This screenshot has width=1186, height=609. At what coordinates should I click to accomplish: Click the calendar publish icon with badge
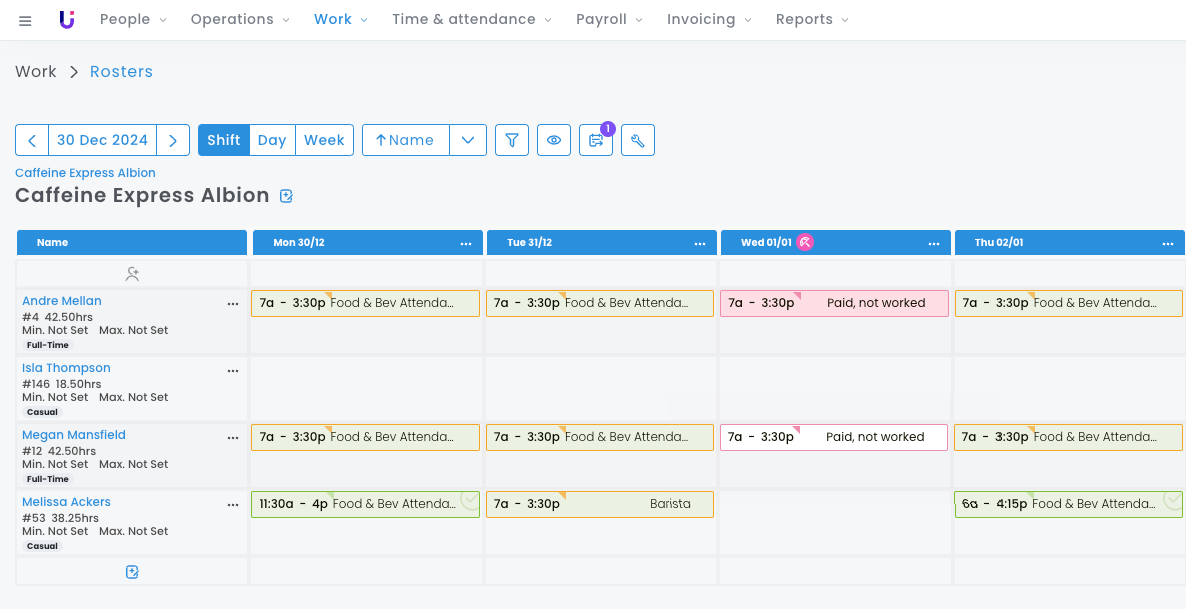tap(596, 140)
